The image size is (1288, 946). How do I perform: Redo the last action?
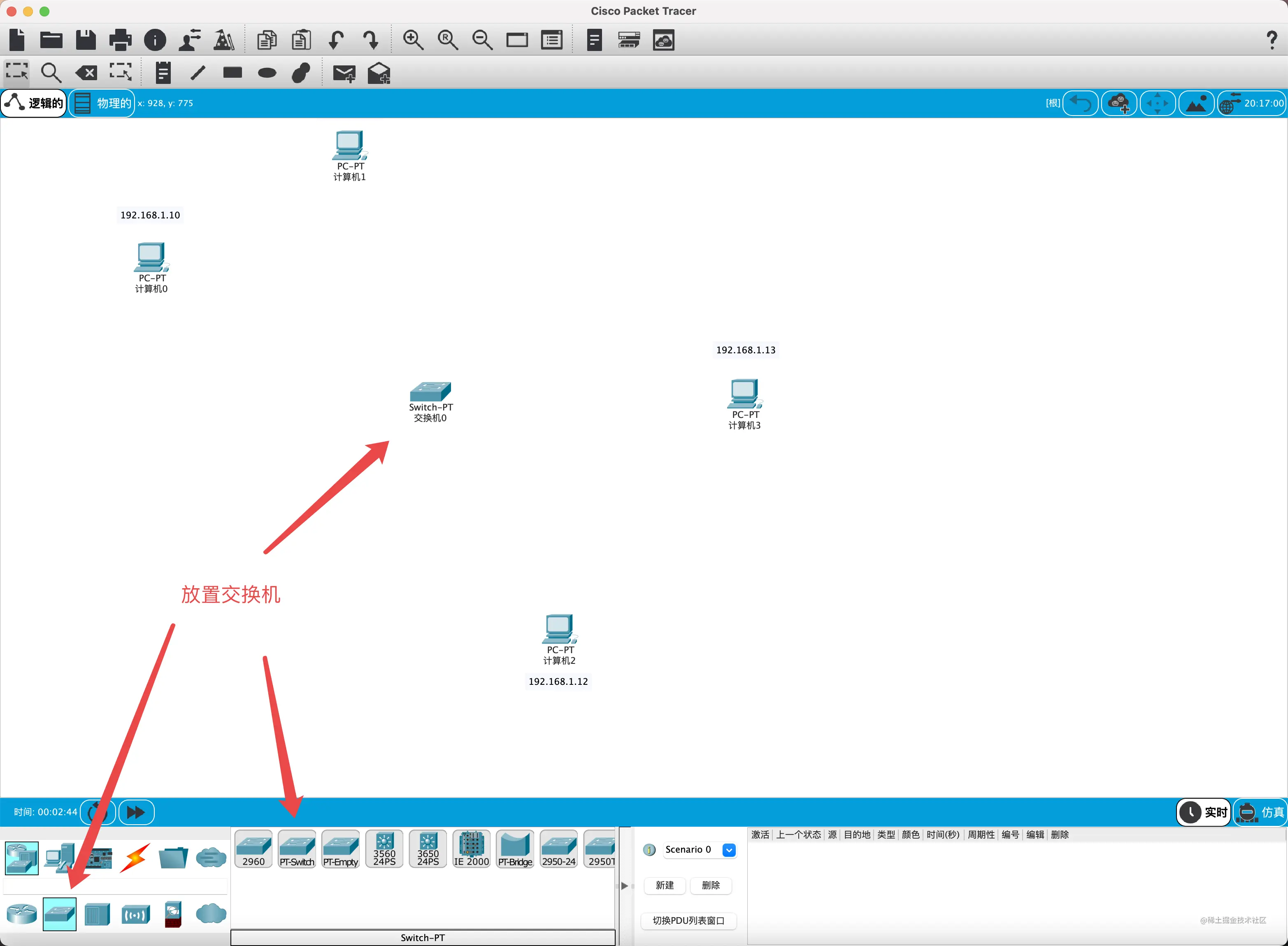coord(371,40)
